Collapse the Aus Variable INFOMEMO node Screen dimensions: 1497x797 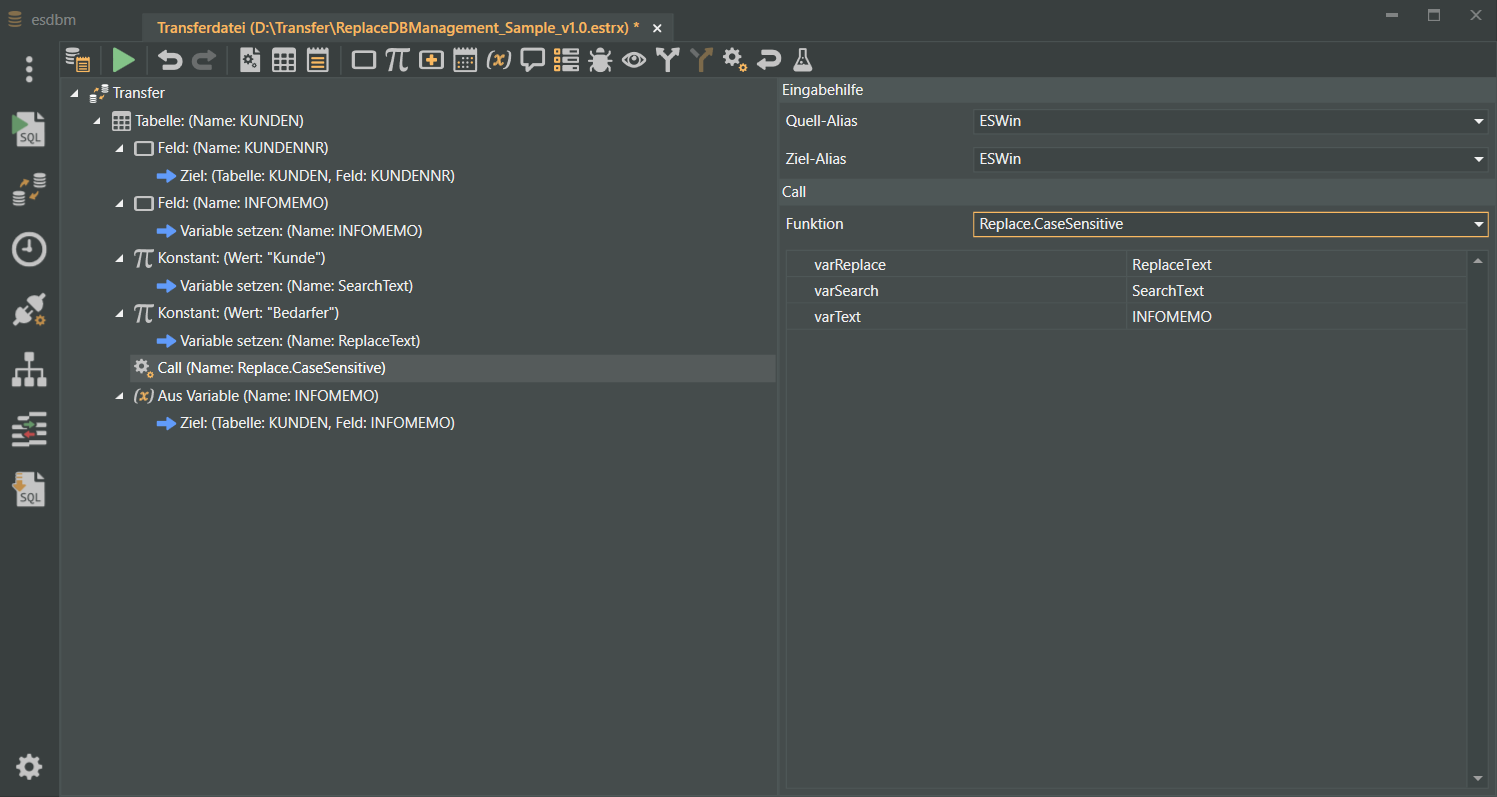pos(120,396)
